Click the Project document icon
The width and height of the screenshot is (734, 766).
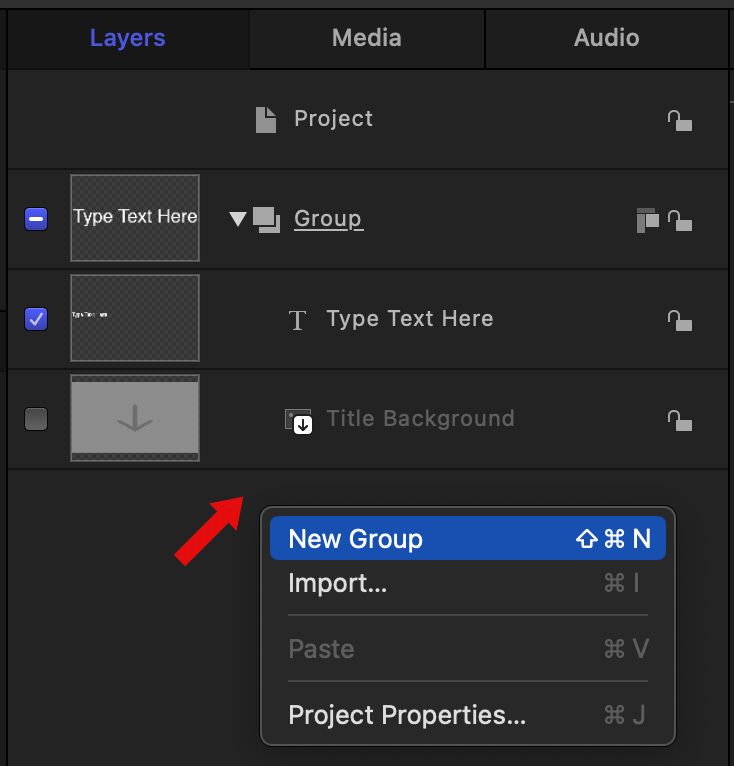click(264, 120)
